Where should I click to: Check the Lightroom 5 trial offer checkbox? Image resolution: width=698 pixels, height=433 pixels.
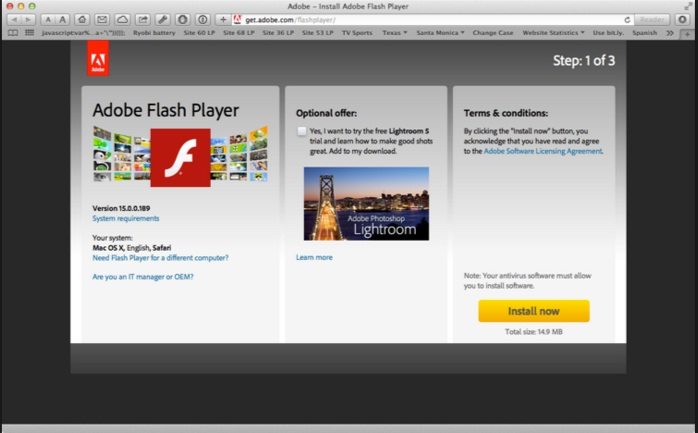click(x=302, y=131)
